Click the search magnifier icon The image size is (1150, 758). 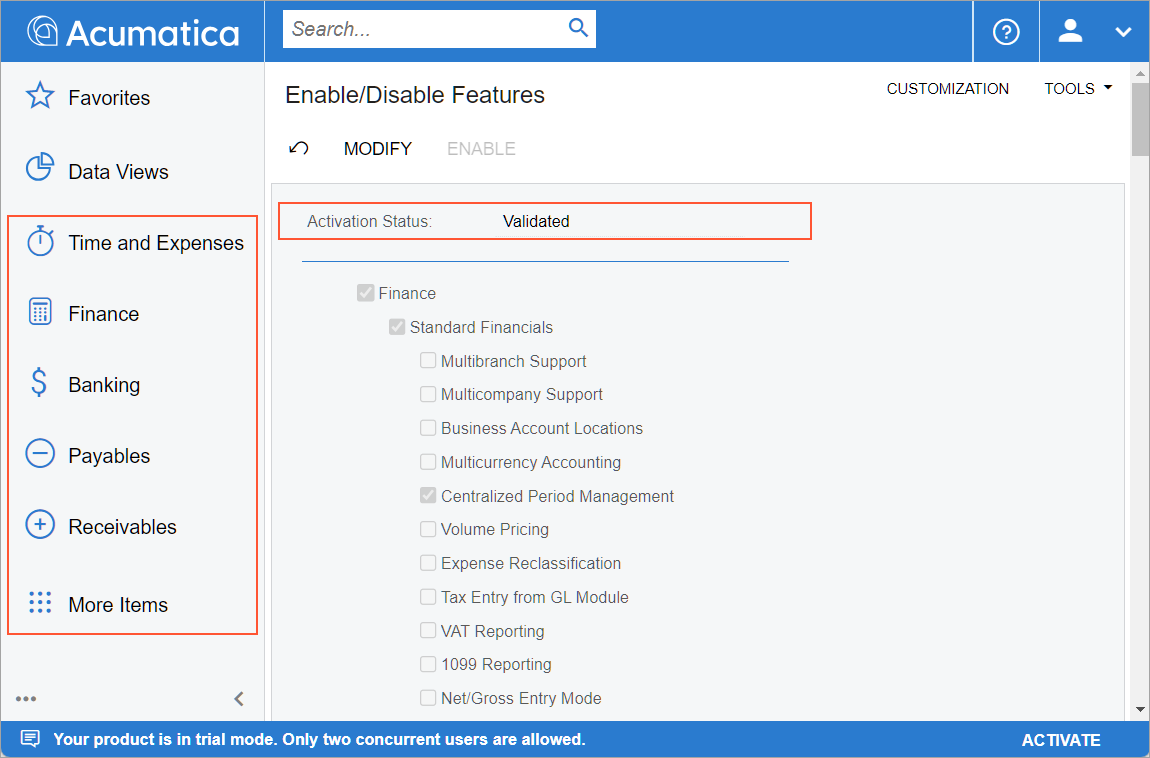578,28
